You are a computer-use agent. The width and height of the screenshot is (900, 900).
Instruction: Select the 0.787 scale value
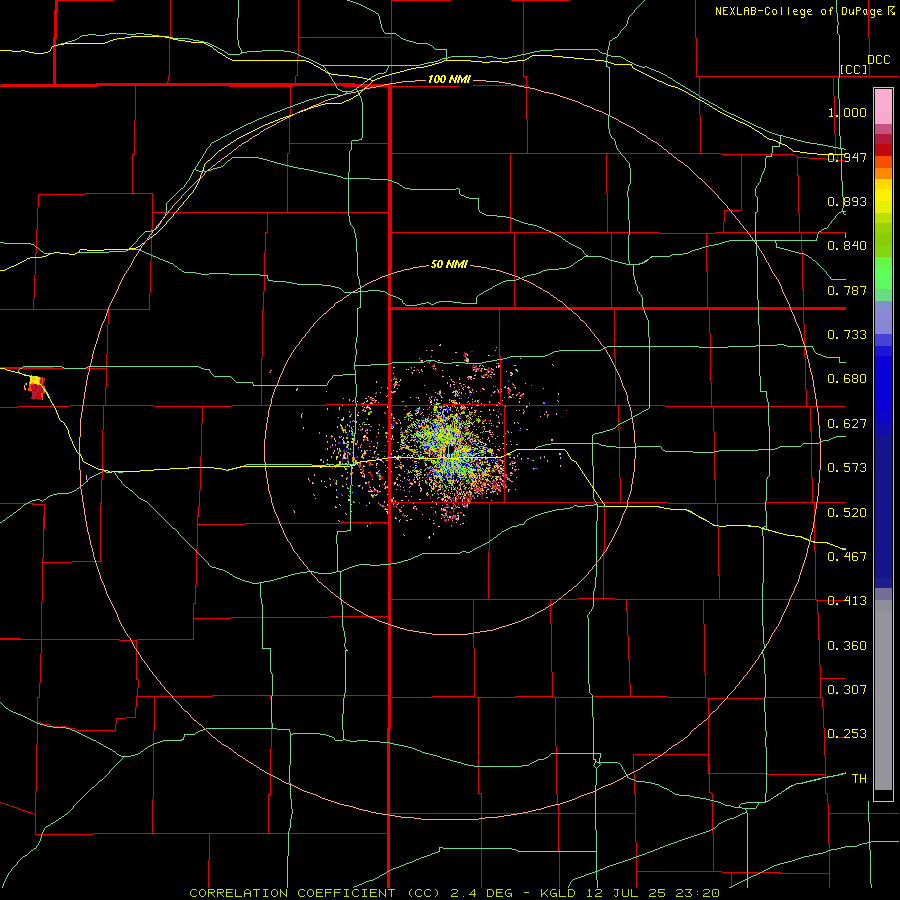point(847,290)
